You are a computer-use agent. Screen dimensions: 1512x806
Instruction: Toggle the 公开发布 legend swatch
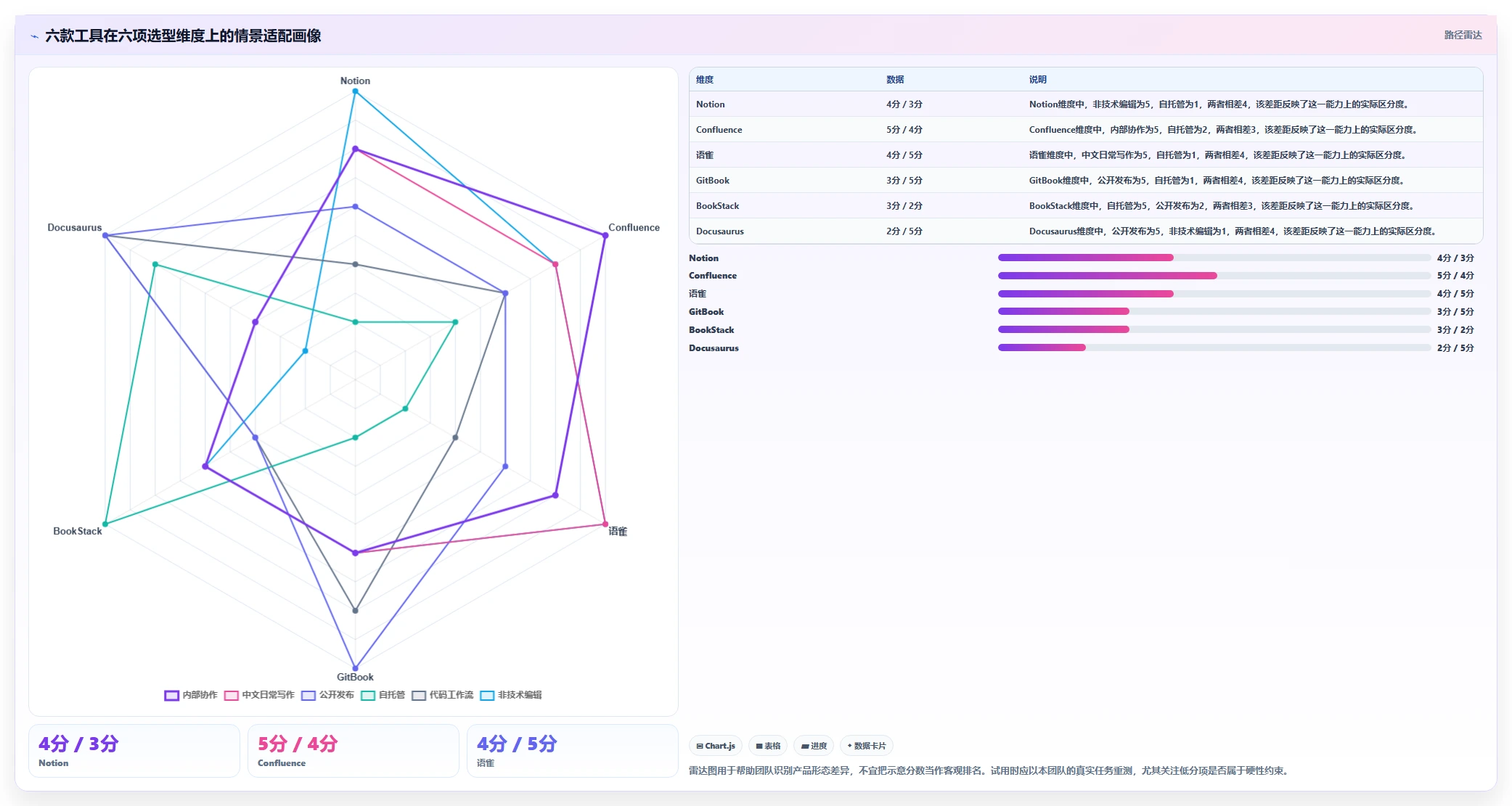tap(308, 695)
